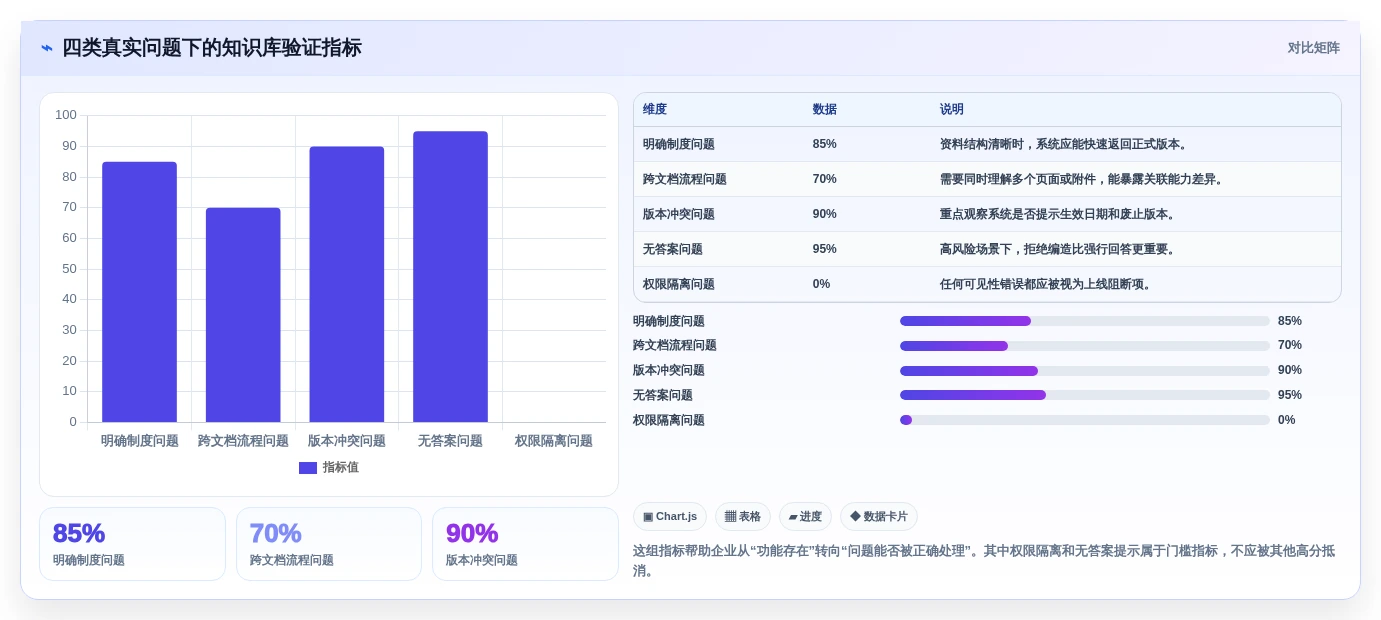Viewport: 1381px width, 620px height.
Task: Click the y-axis value 100
Action: pos(66,115)
